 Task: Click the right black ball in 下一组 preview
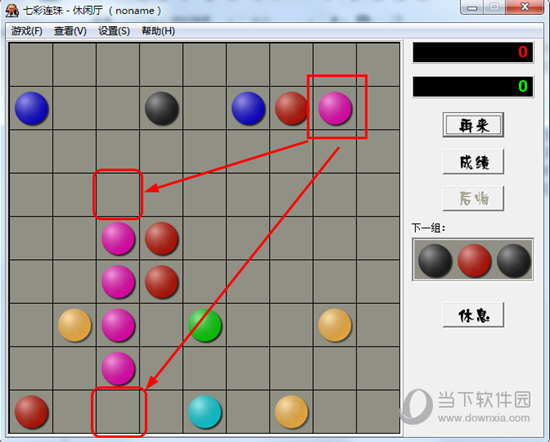pyautogui.click(x=514, y=261)
